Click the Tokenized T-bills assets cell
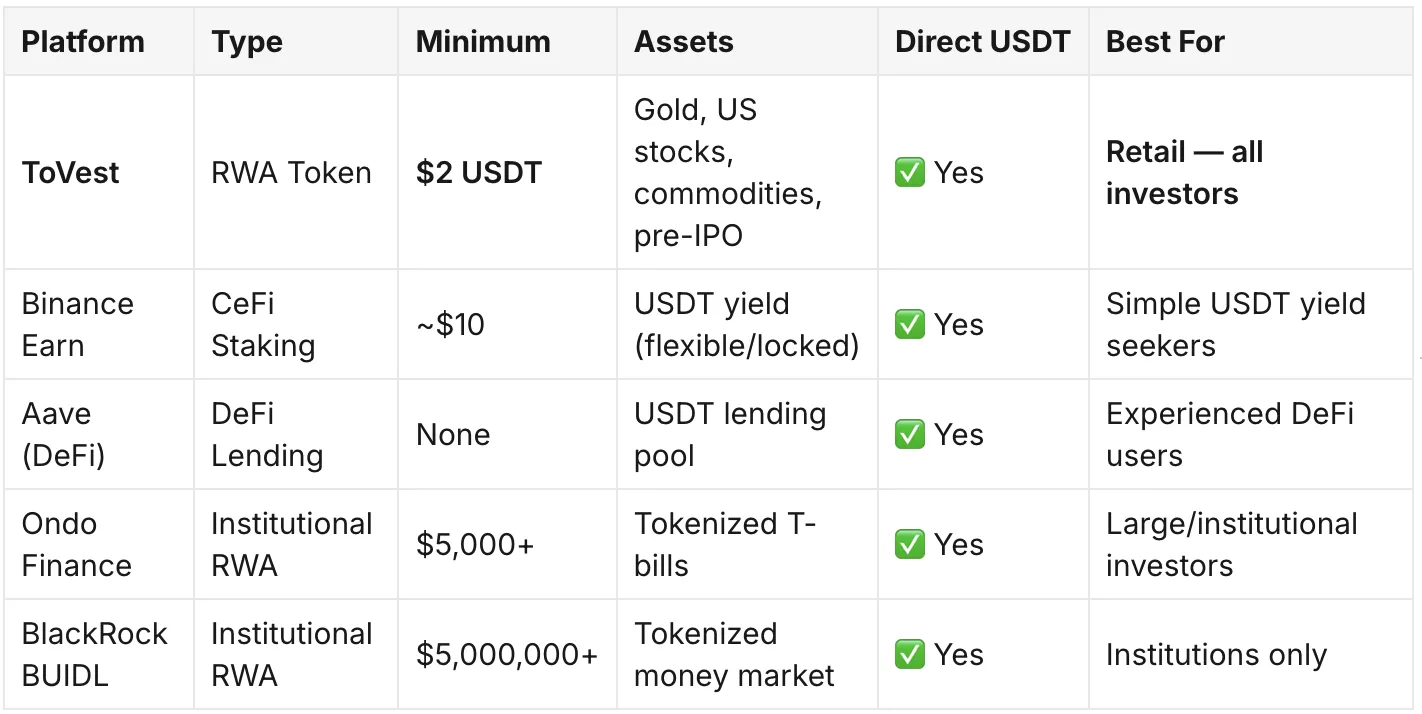This screenshot has height=714, width=1422. [x=725, y=545]
